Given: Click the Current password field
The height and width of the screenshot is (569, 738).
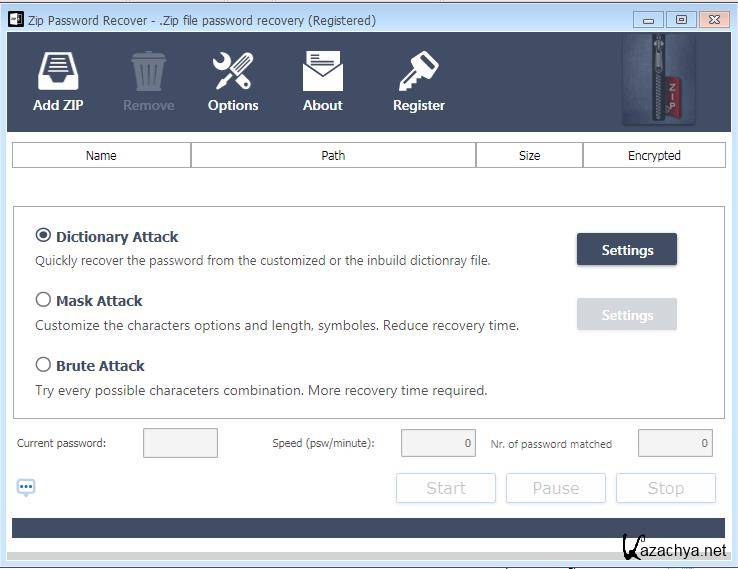Looking at the screenshot, I should [x=180, y=443].
